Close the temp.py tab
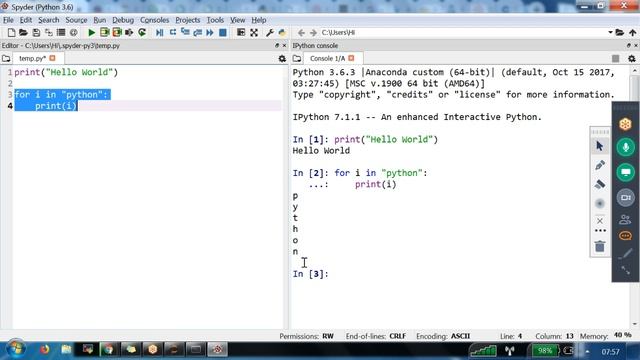 [x=52, y=58]
